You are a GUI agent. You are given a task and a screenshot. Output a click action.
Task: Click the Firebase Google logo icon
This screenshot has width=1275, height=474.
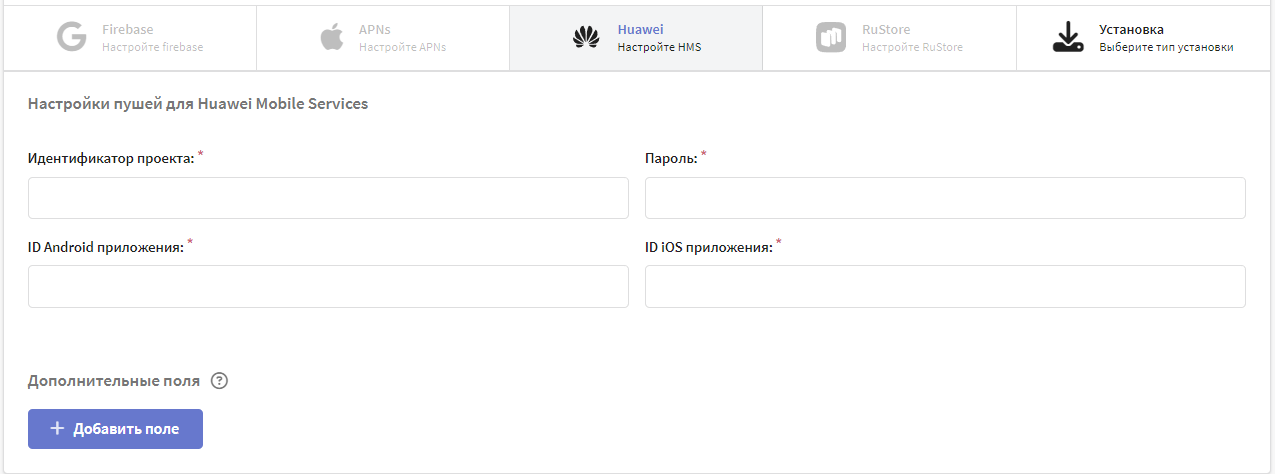(72, 38)
